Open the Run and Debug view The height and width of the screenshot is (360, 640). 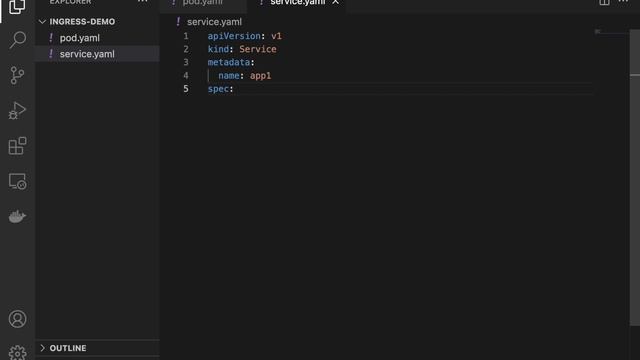click(x=17, y=111)
